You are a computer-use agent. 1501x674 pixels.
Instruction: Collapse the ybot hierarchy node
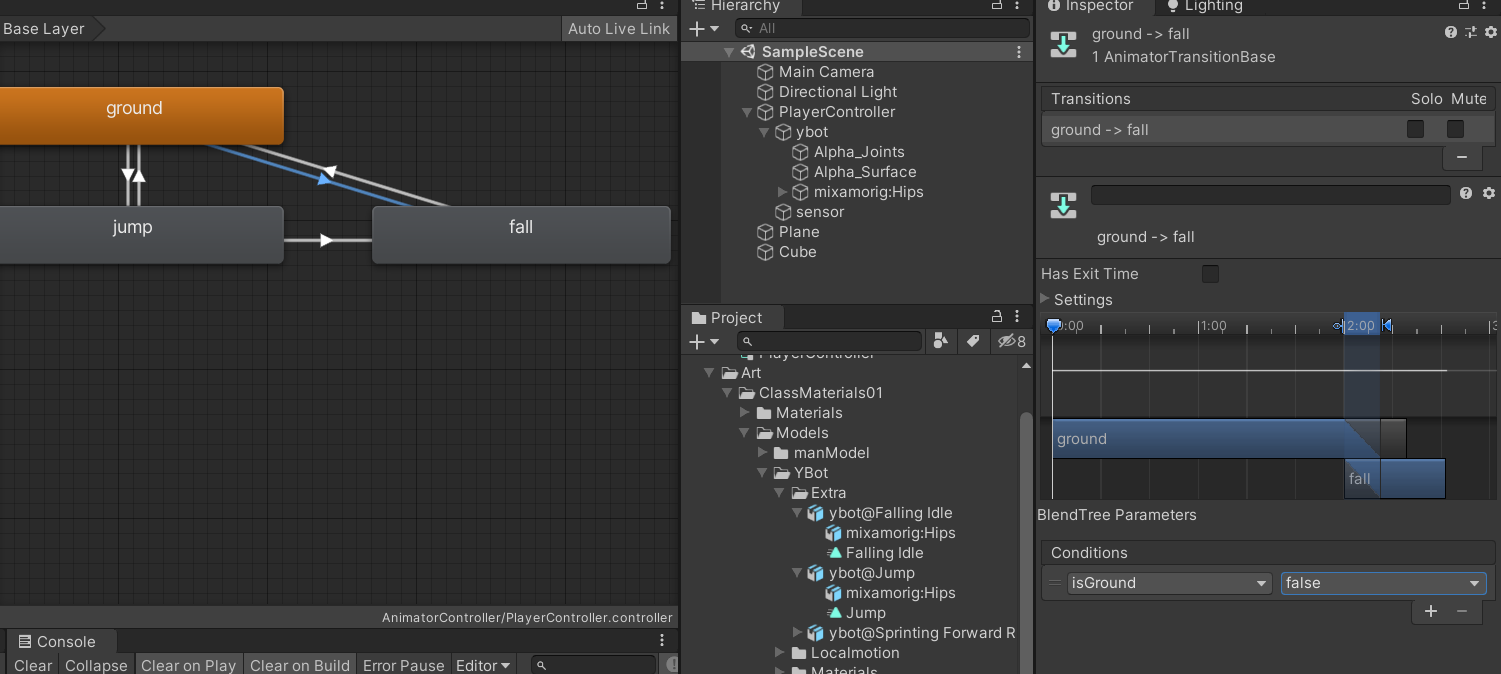point(764,132)
